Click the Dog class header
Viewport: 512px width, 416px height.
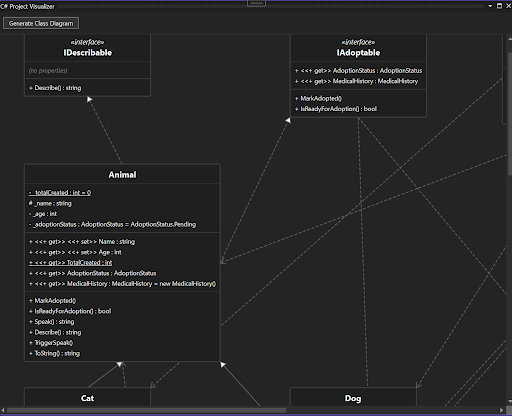pos(353,398)
